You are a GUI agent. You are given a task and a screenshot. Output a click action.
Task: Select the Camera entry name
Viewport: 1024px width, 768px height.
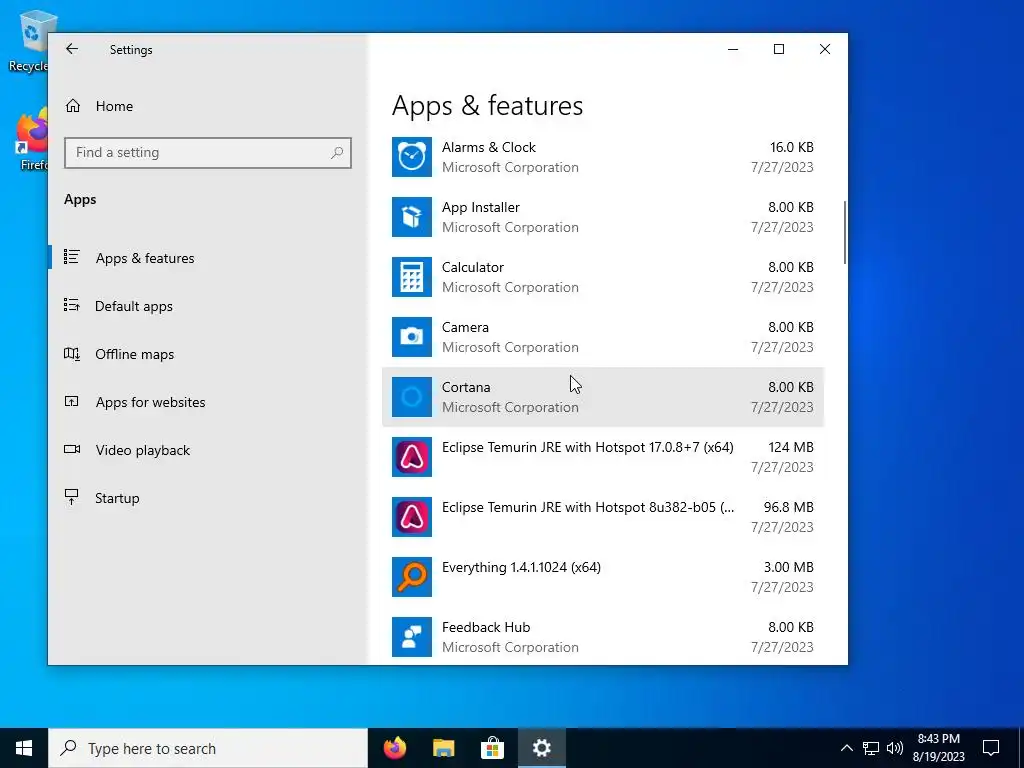coord(465,327)
